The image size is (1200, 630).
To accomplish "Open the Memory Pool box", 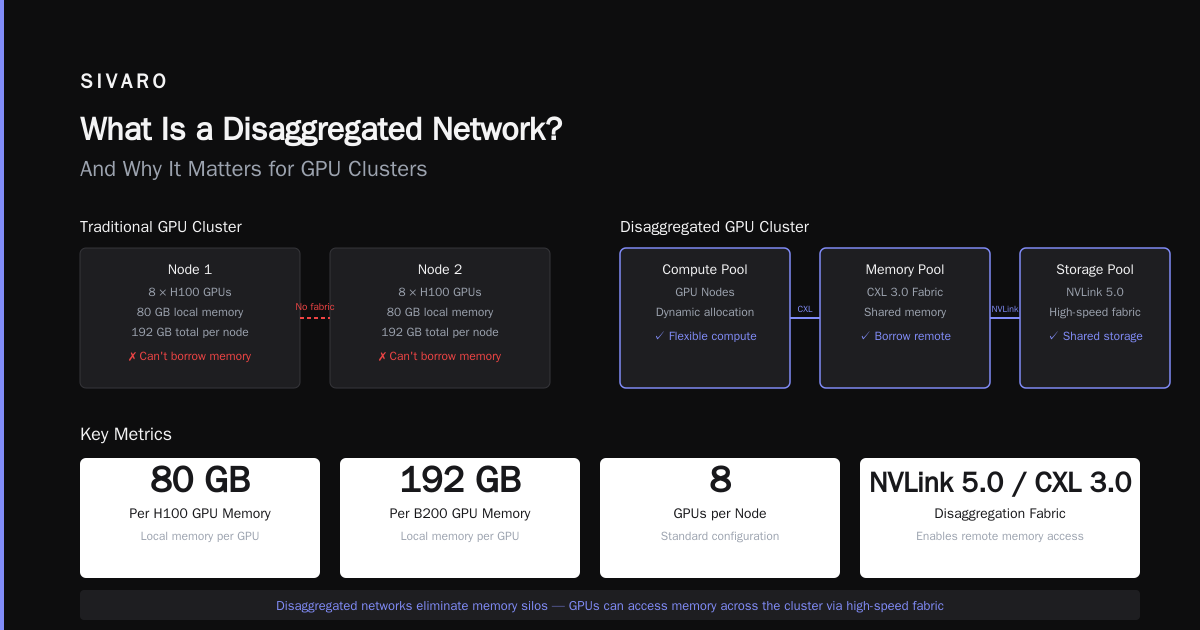I will click(905, 318).
